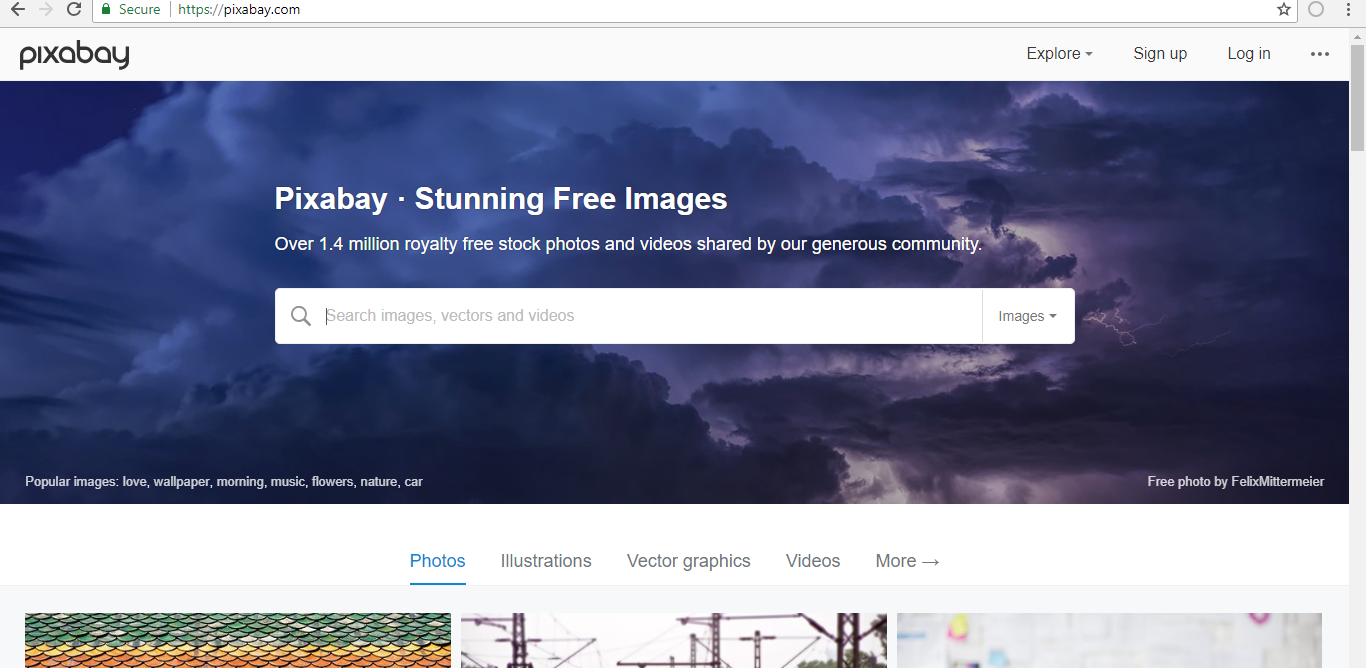This screenshot has height=668, width=1366.
Task: Open the Videos tab
Action: tap(813, 561)
